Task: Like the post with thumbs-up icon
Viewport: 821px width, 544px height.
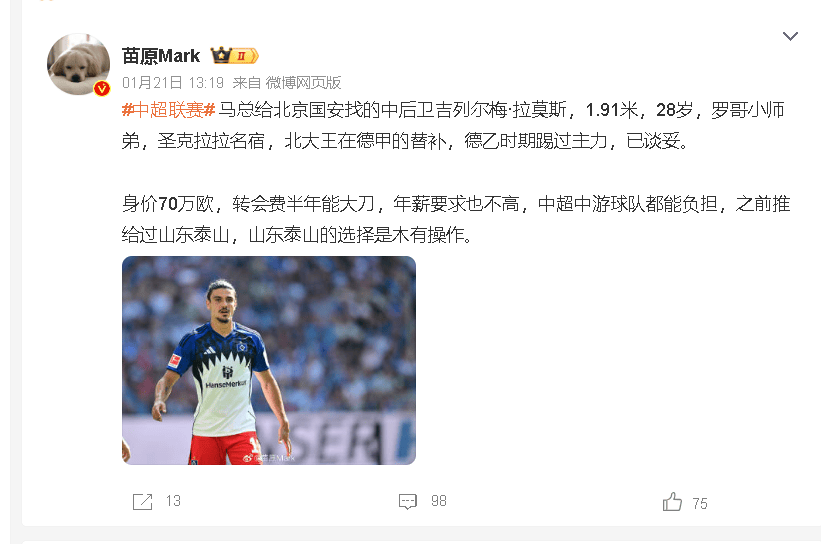Action: pos(672,502)
